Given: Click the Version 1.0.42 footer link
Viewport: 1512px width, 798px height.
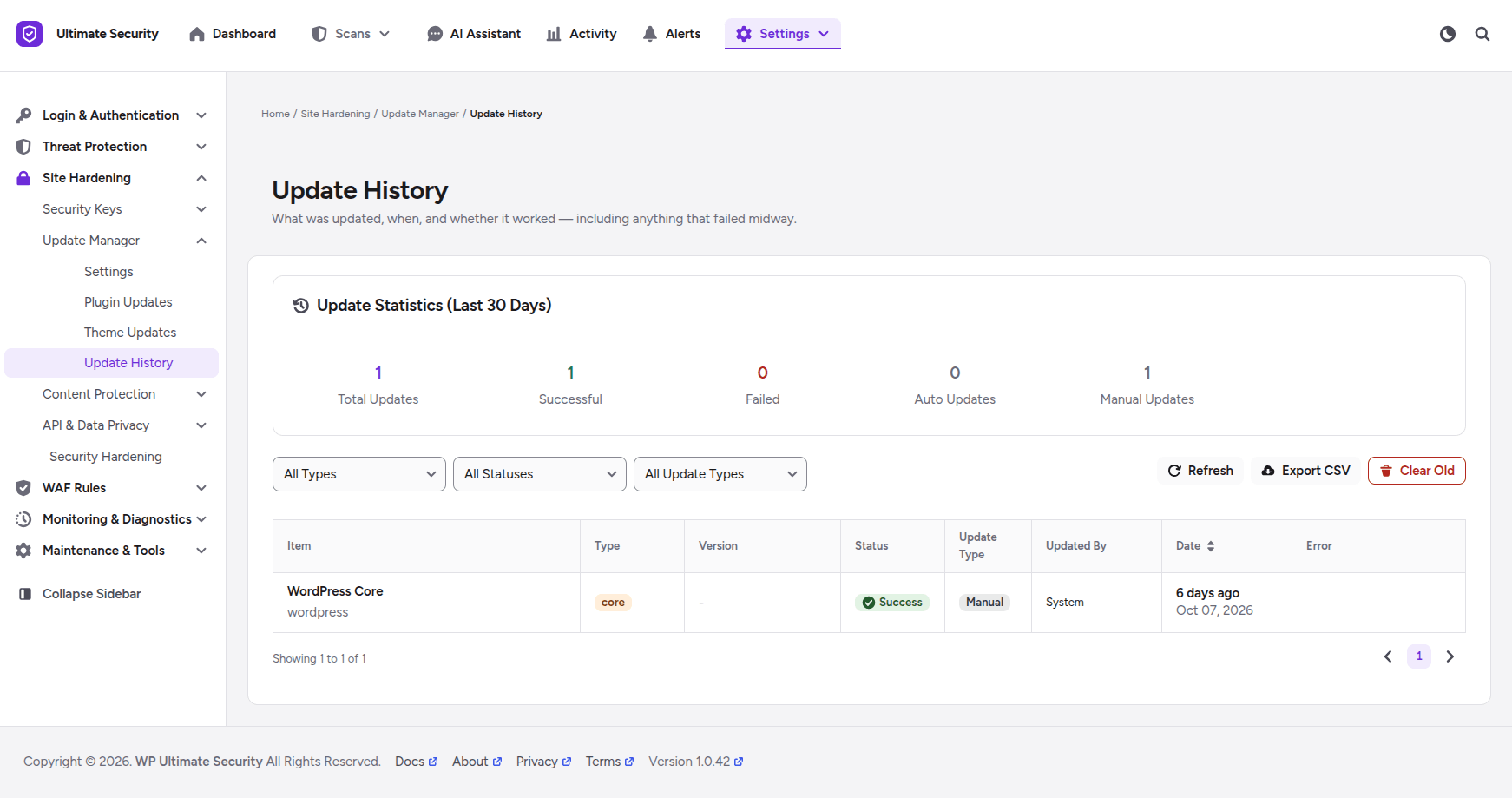Looking at the screenshot, I should 696,762.
